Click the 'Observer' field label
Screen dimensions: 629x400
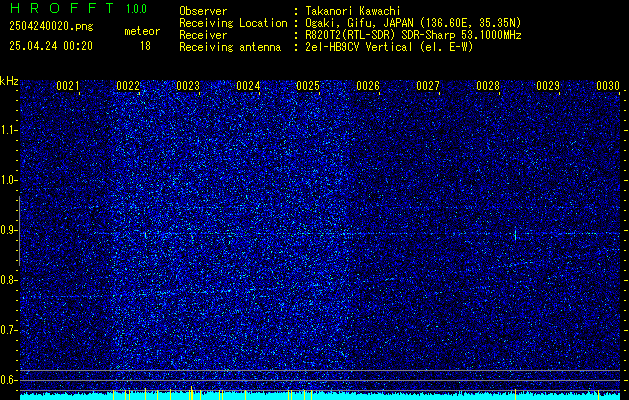pos(203,11)
